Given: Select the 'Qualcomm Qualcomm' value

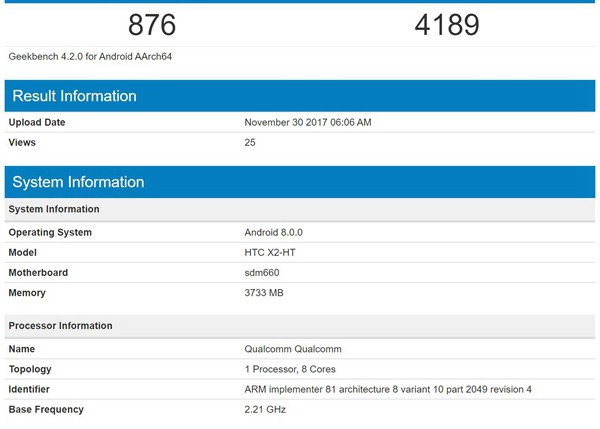Looking at the screenshot, I should tap(293, 349).
